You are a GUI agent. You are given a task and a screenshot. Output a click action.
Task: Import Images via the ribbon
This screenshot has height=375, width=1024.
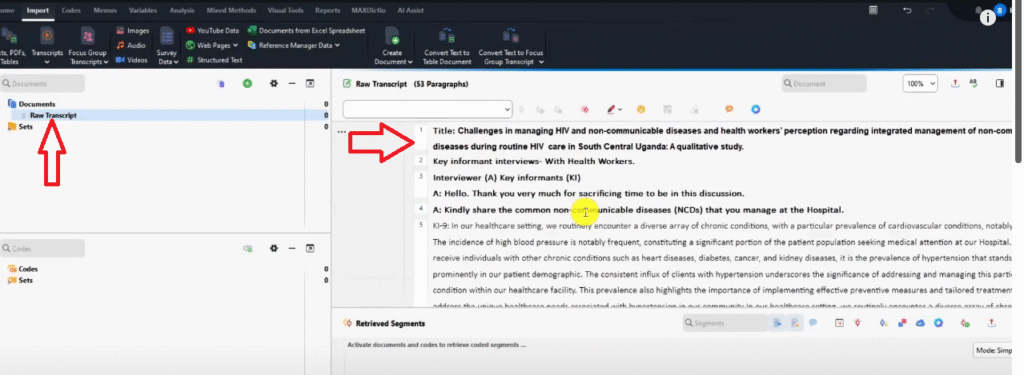point(133,31)
